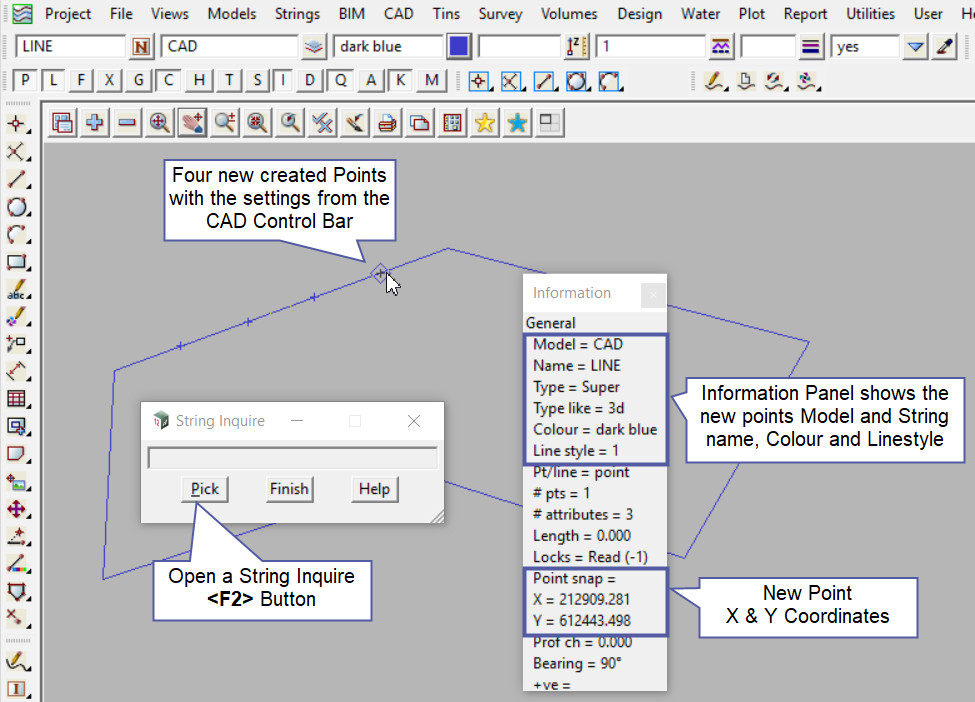Click the dark blue colour swatch
975x702 pixels.
459,47
